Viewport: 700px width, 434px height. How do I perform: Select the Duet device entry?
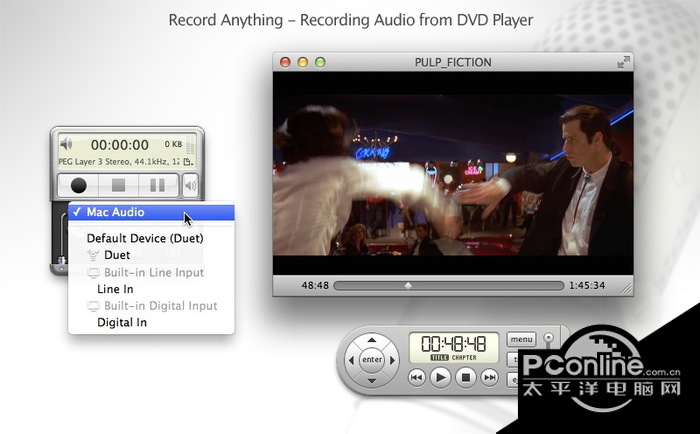[151, 255]
